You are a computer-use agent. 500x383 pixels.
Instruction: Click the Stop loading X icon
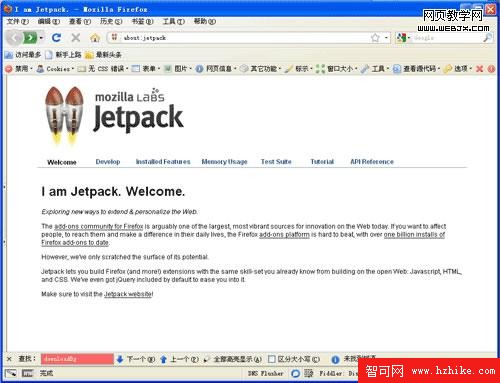click(x=76, y=38)
